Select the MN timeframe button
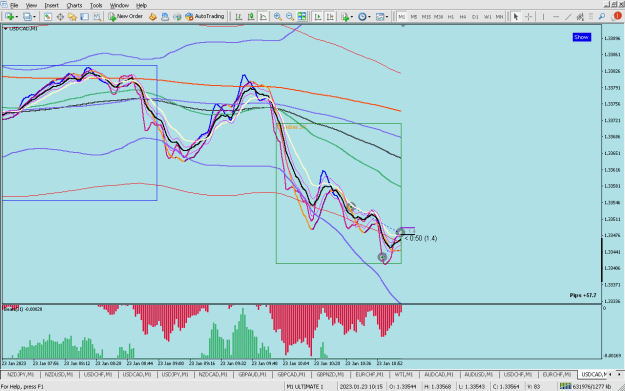 pos(499,17)
